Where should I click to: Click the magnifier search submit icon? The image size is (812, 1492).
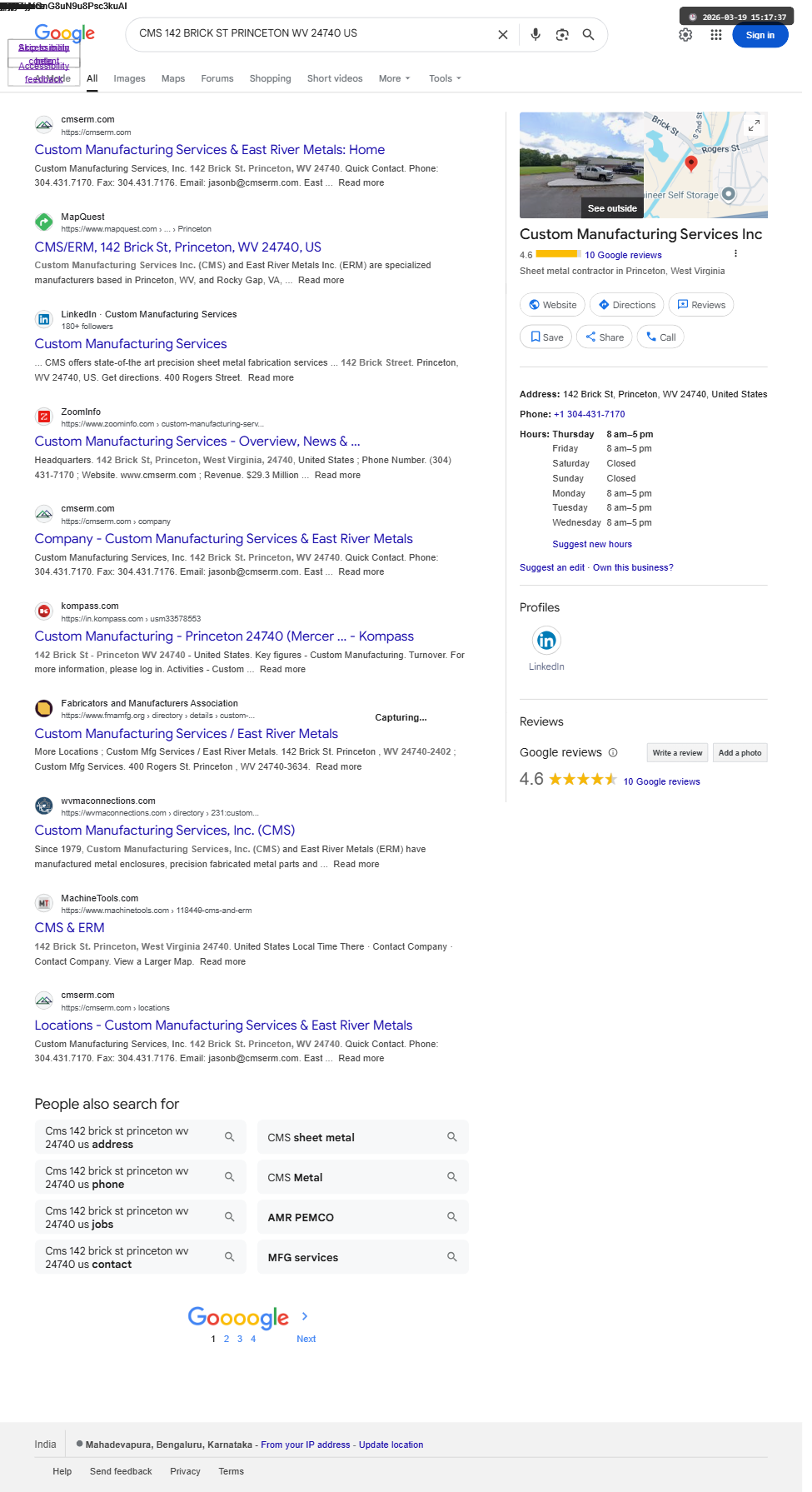pos(588,35)
